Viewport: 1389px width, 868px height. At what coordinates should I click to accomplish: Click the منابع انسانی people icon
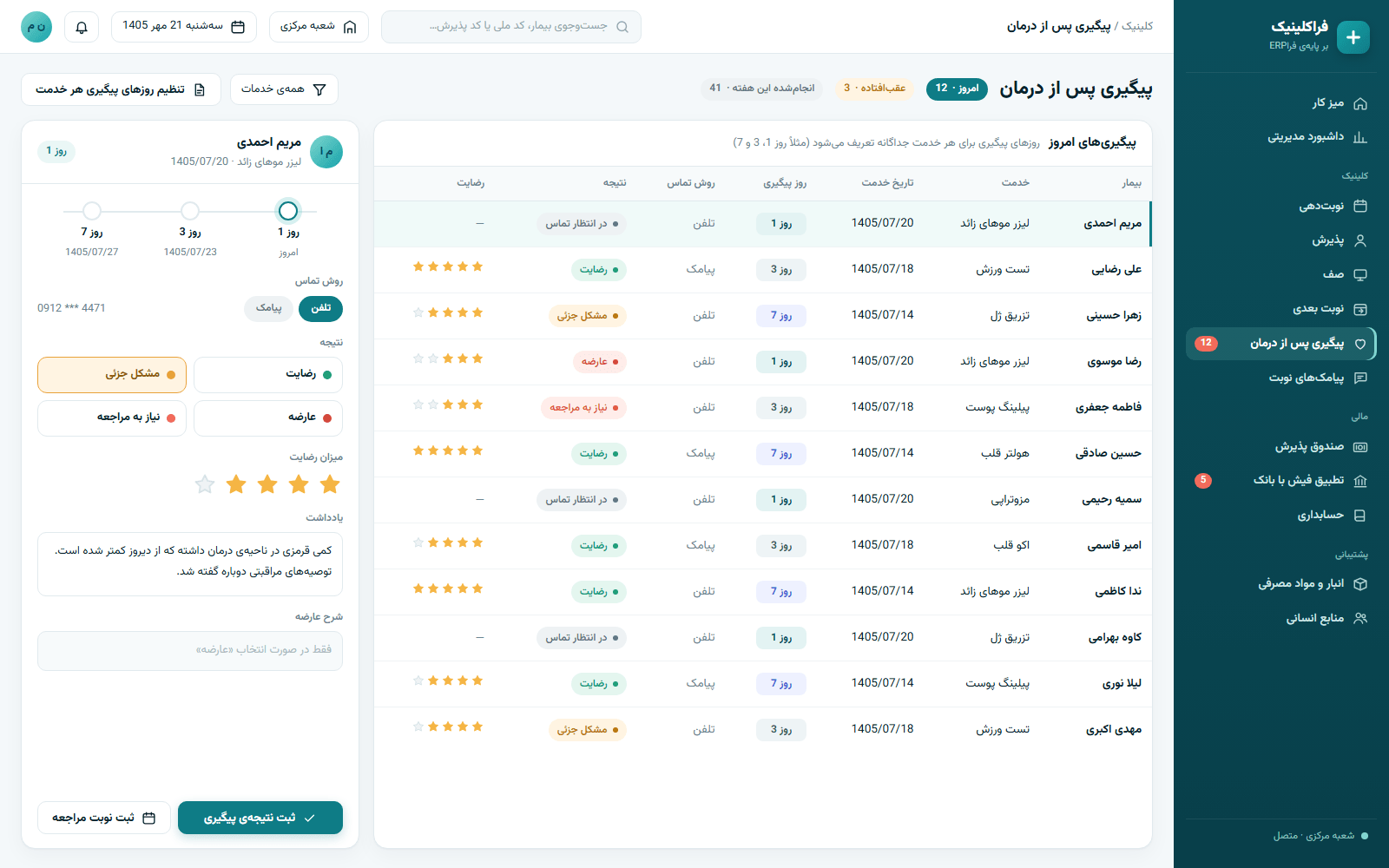[1360, 618]
